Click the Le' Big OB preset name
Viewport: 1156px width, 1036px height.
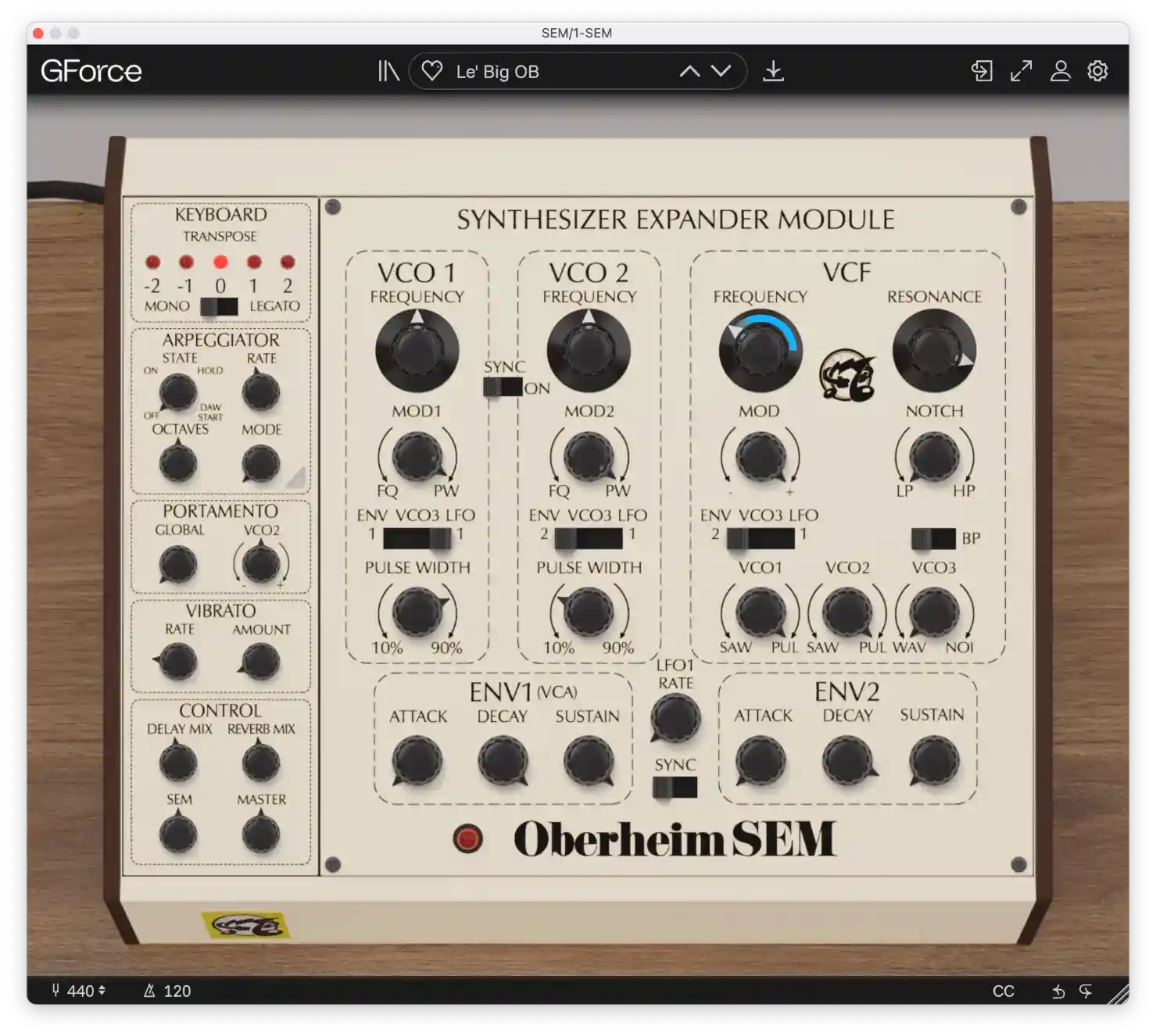pyautogui.click(x=497, y=72)
